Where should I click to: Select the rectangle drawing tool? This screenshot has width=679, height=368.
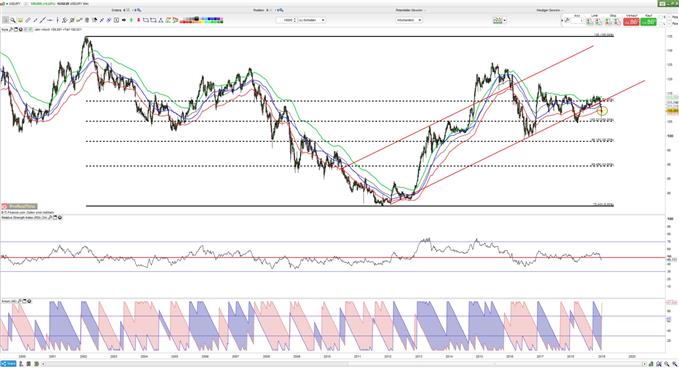146,20
